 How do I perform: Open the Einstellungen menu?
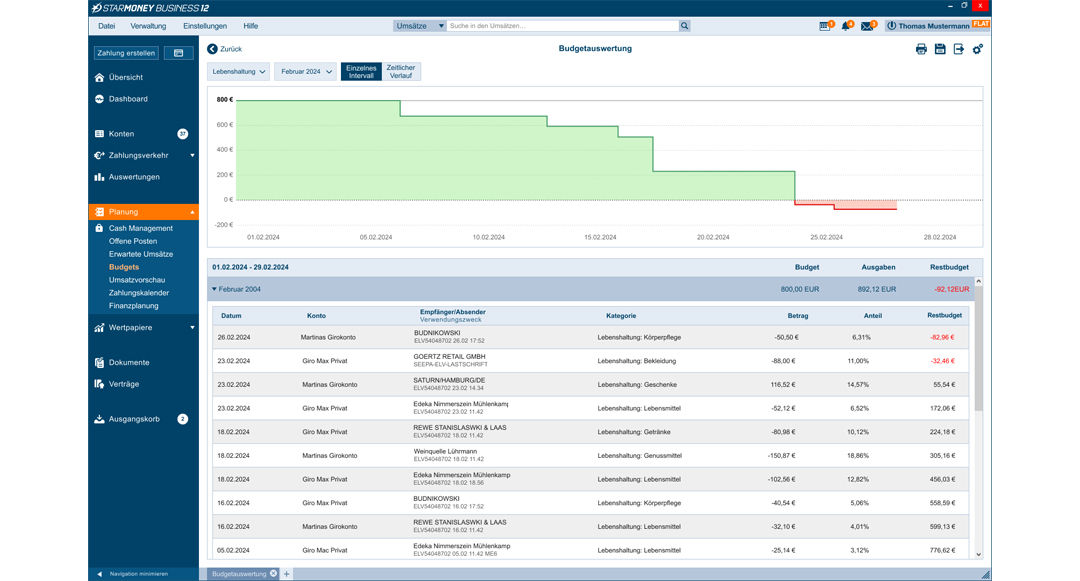[205, 25]
